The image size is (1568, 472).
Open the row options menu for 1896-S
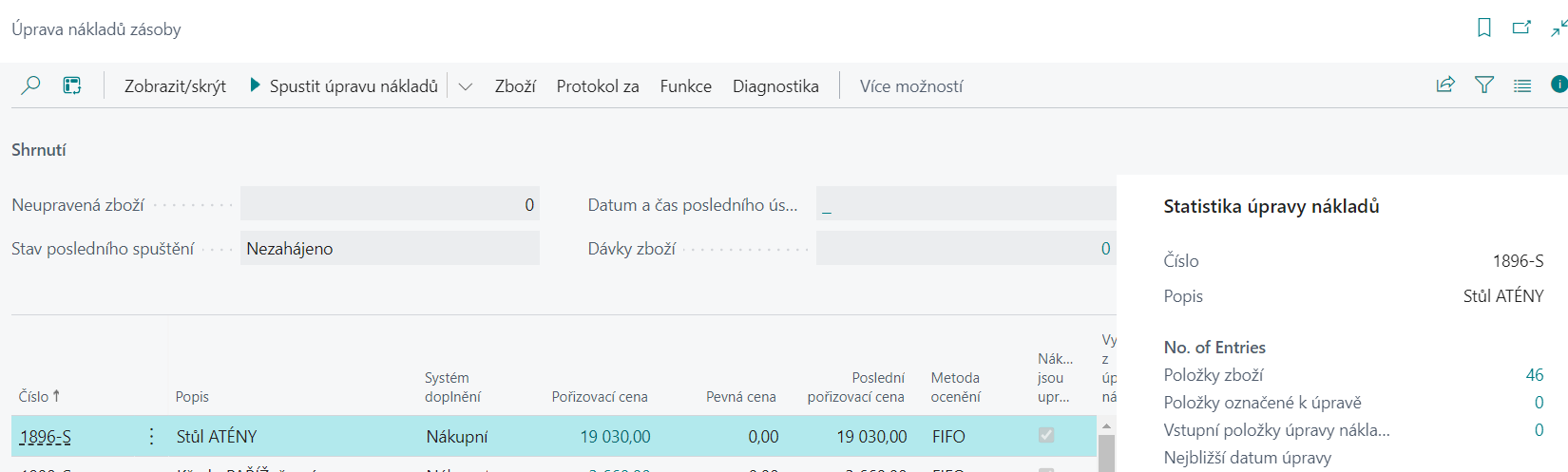pos(151,436)
